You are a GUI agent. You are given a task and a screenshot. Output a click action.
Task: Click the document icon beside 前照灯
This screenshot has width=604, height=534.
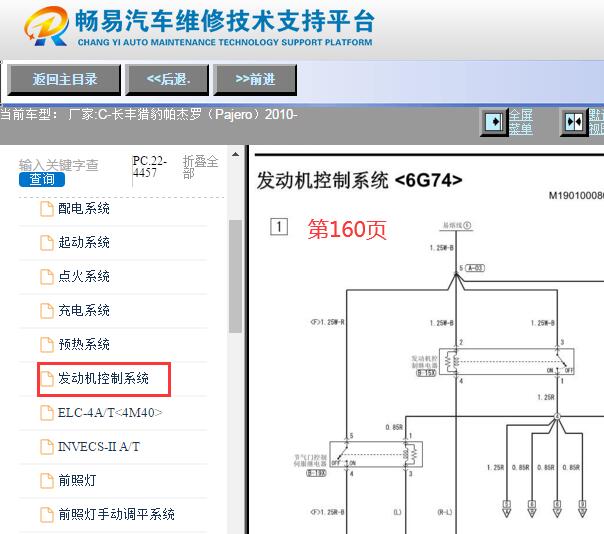(47, 480)
